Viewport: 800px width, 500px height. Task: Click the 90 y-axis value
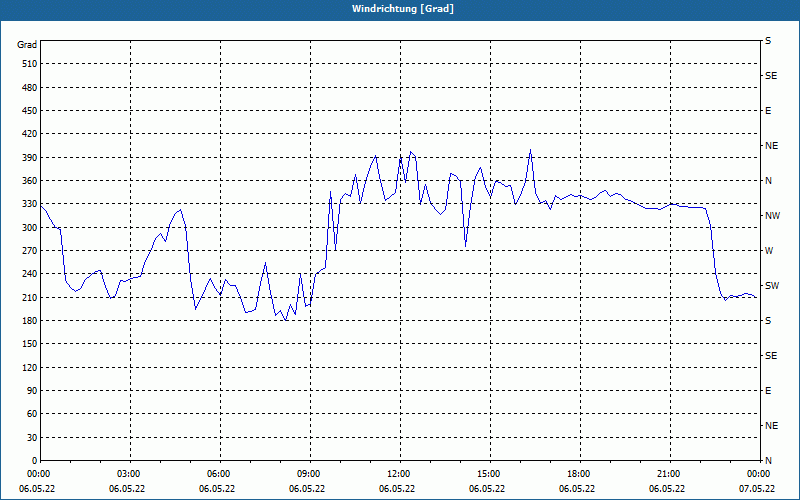tap(32, 391)
